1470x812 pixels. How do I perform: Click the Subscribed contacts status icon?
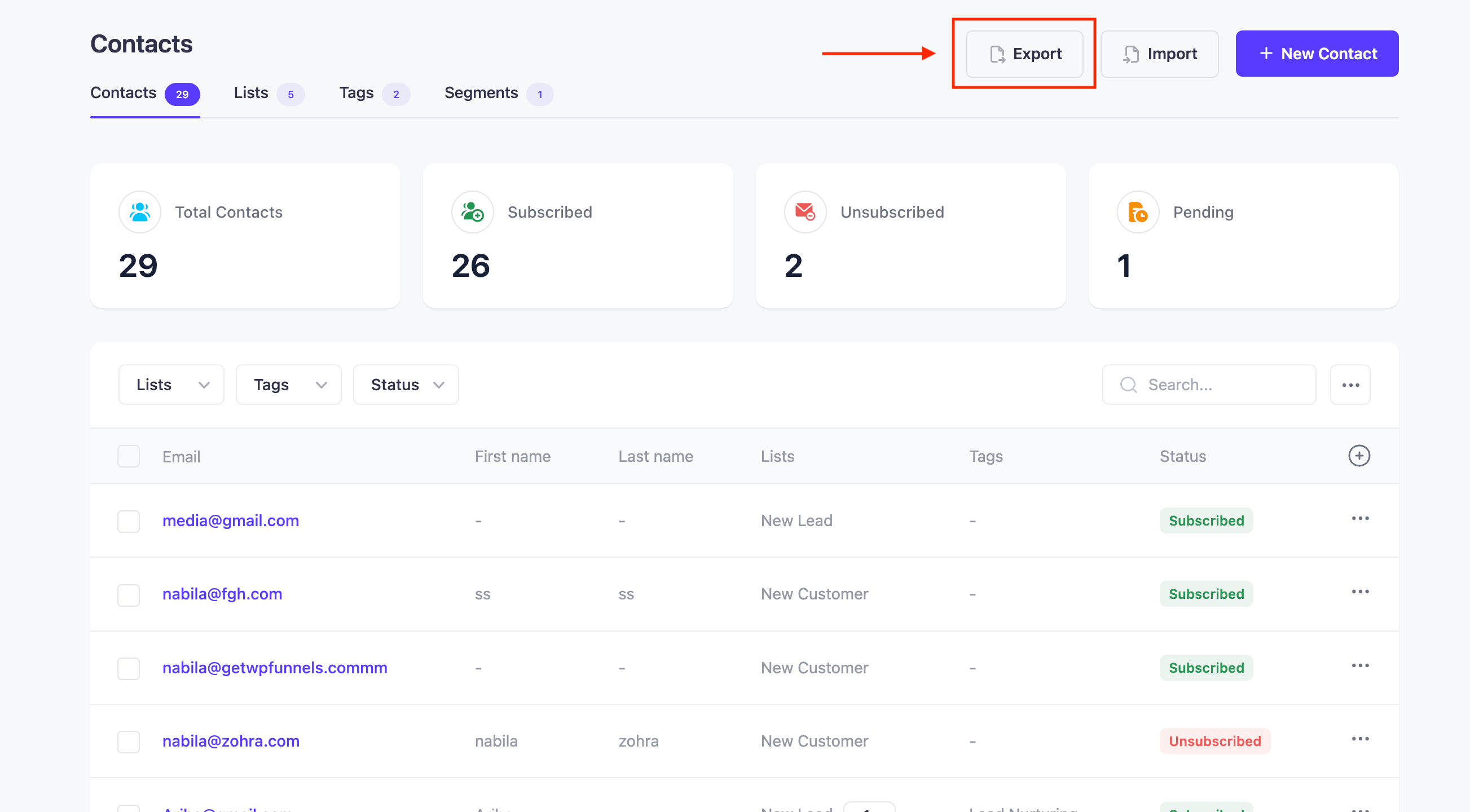[472, 211]
